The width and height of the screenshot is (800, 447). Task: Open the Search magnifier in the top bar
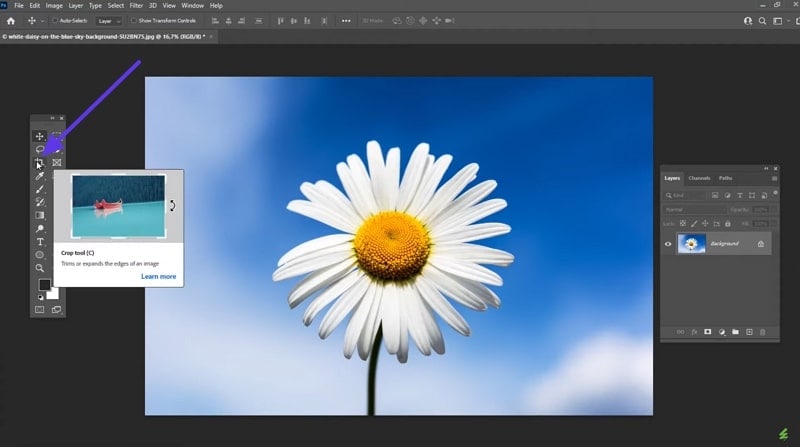click(x=762, y=21)
